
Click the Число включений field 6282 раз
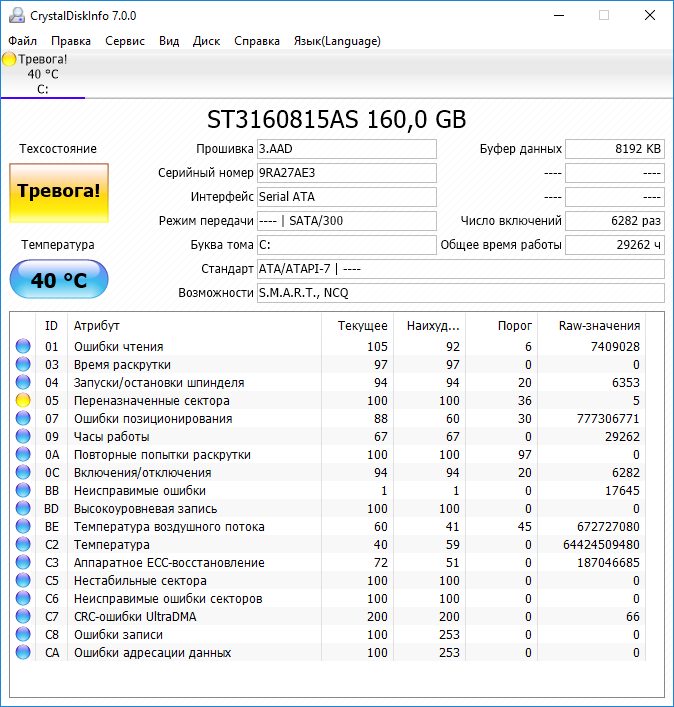[615, 220]
